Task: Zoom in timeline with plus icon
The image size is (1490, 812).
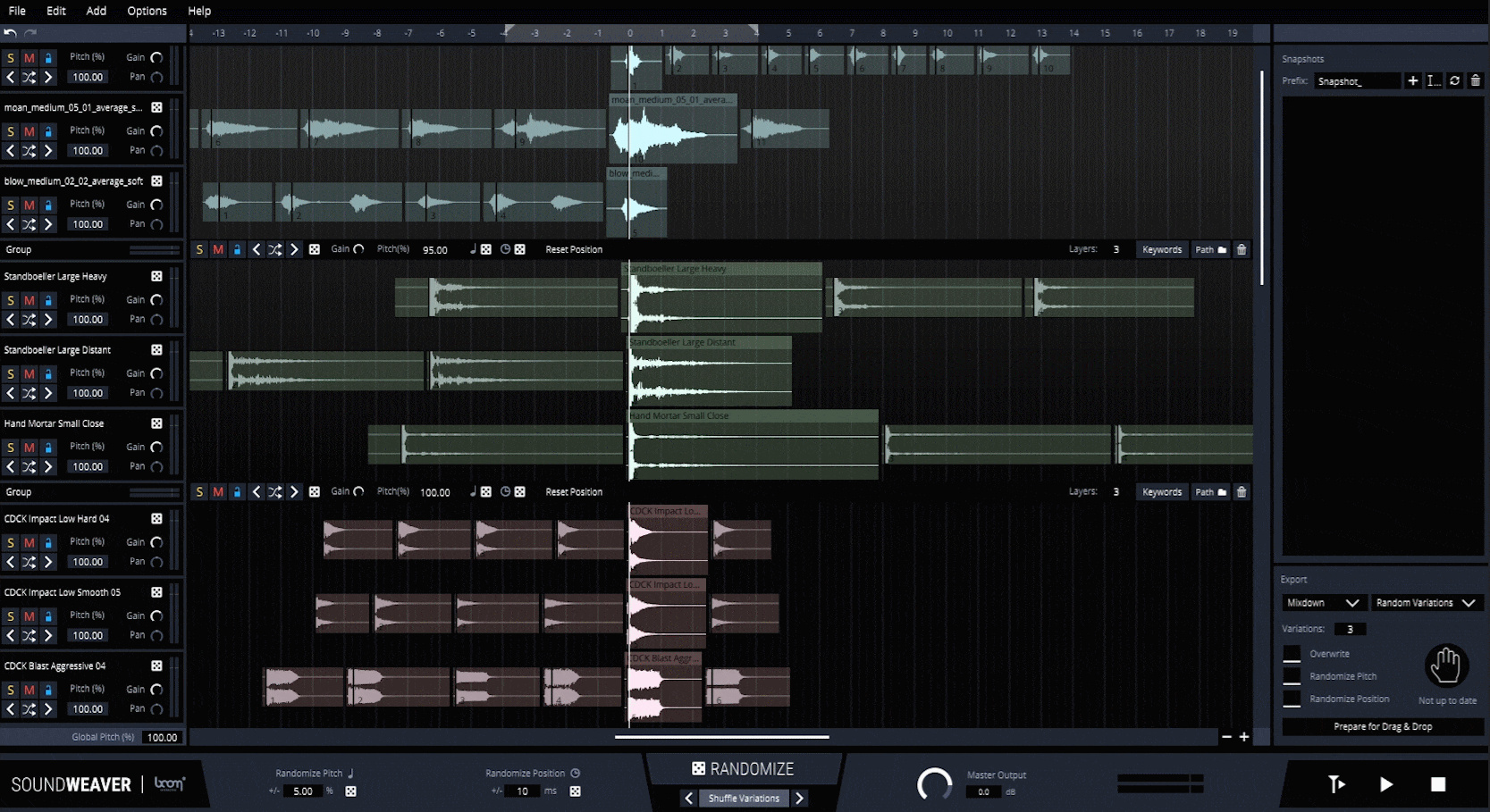Action: click(1244, 737)
